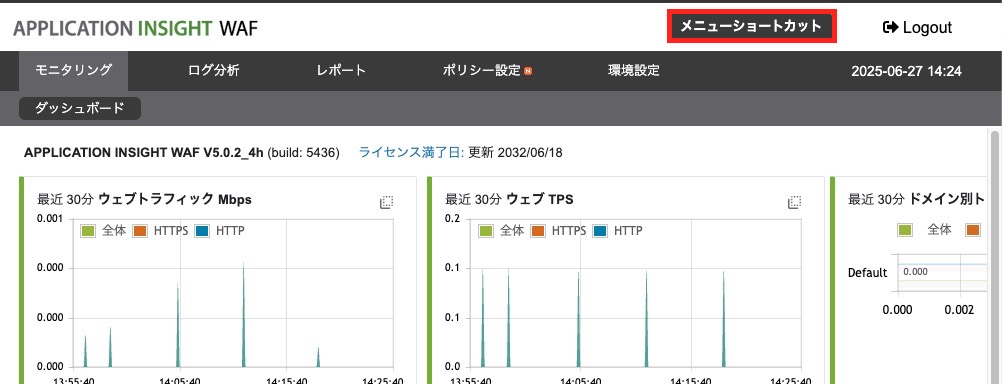The image size is (1002, 384).
Task: Open the ポリシー設定 menu
Action: click(482, 70)
